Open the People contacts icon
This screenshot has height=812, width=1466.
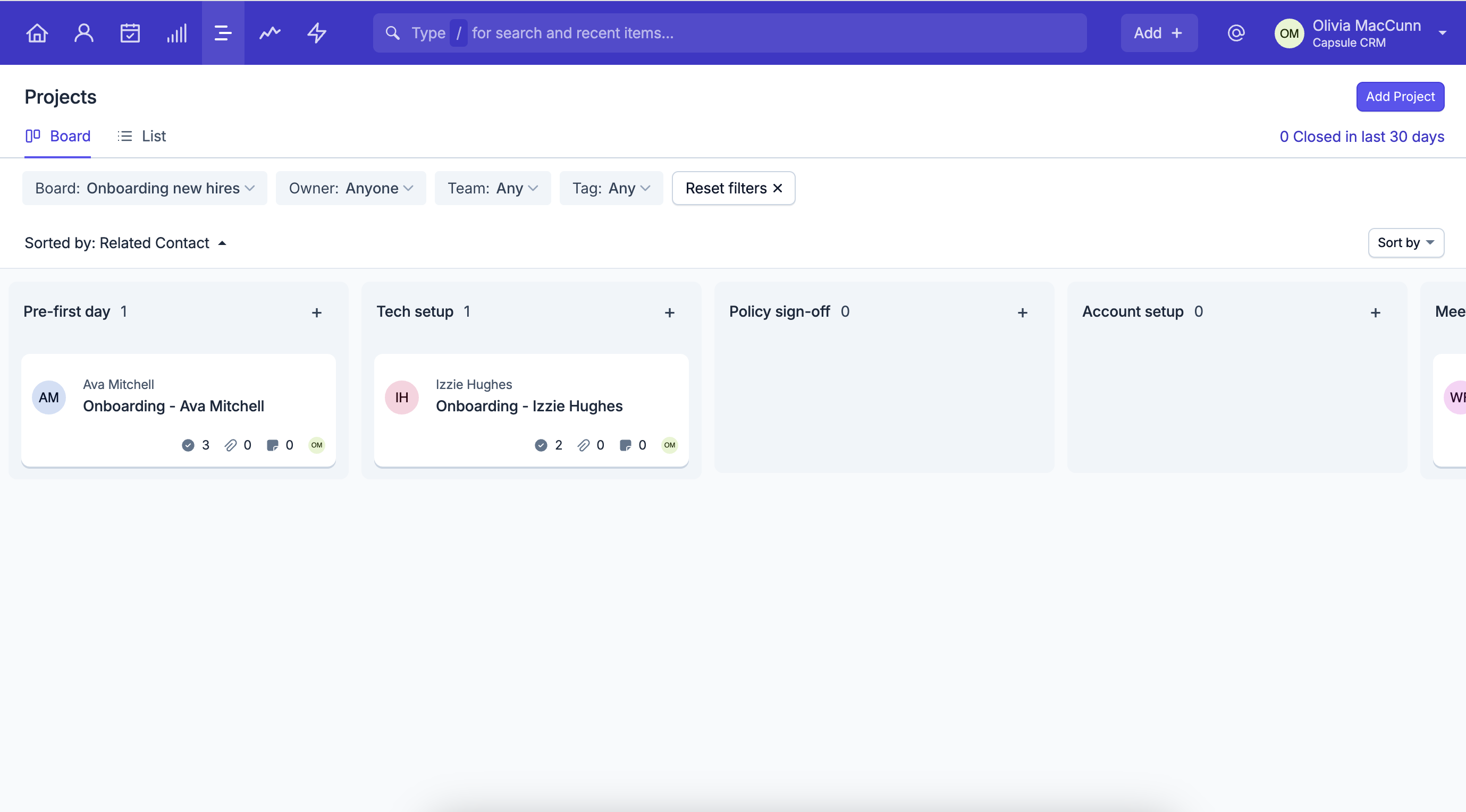tap(83, 33)
